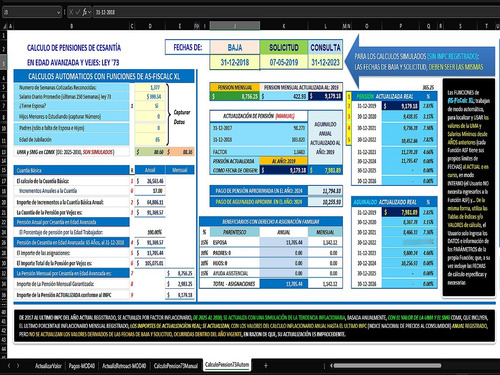Go to next sheet with right arrow
Image resolution: width=500 pixels, height=375 pixels.
click(x=18, y=366)
